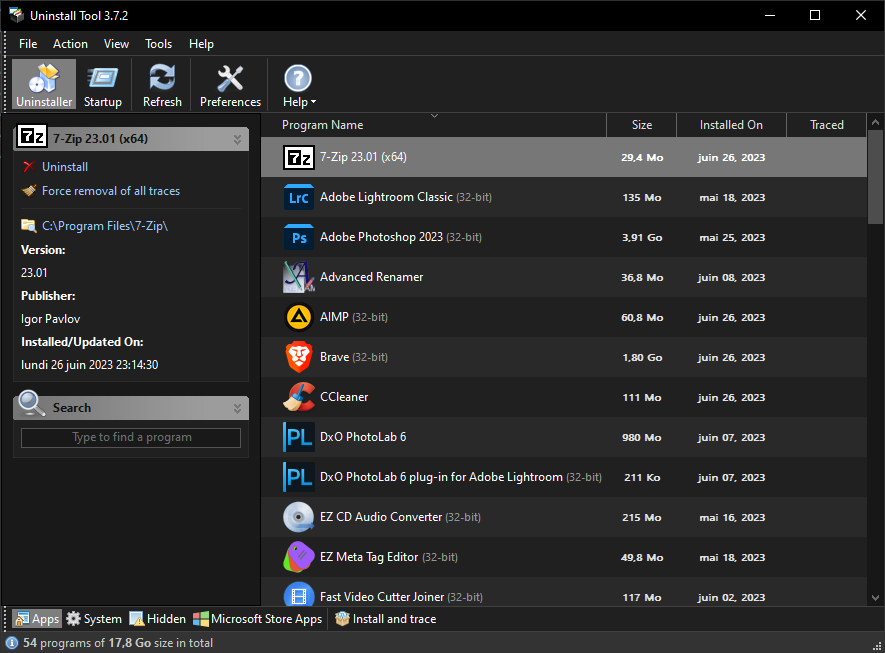Click the scrollbar up arrow
885x653 pixels.
click(875, 122)
